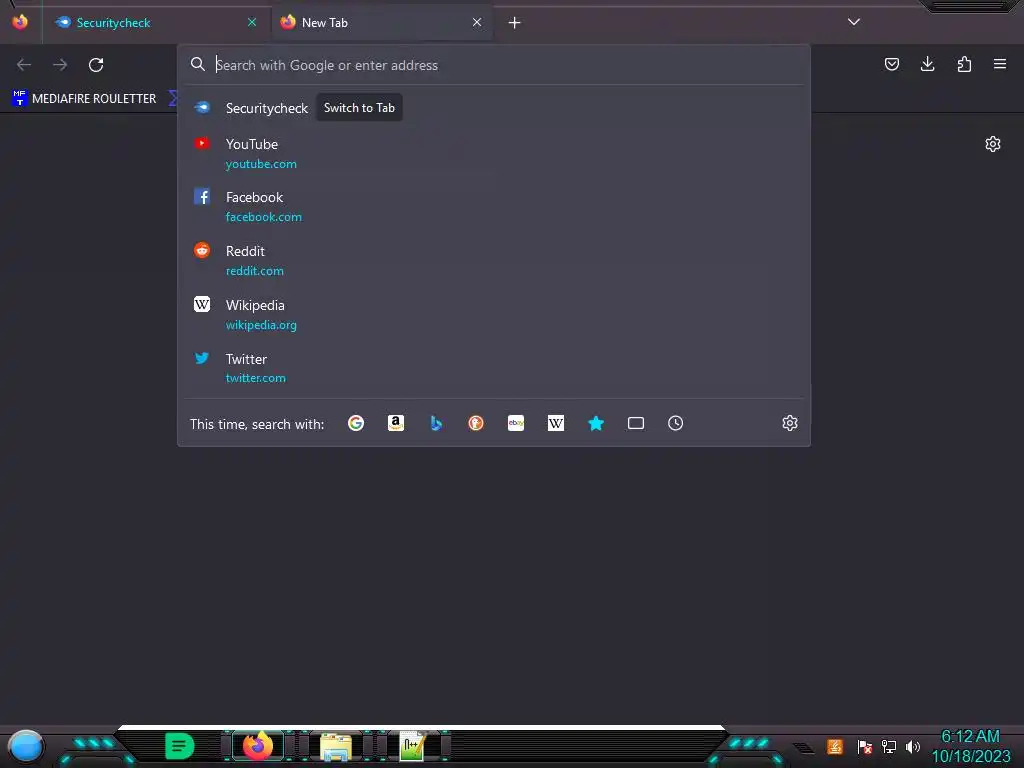1024x768 pixels.
Task: Open the Extensions puzzle icon
Action: [x=964, y=64]
